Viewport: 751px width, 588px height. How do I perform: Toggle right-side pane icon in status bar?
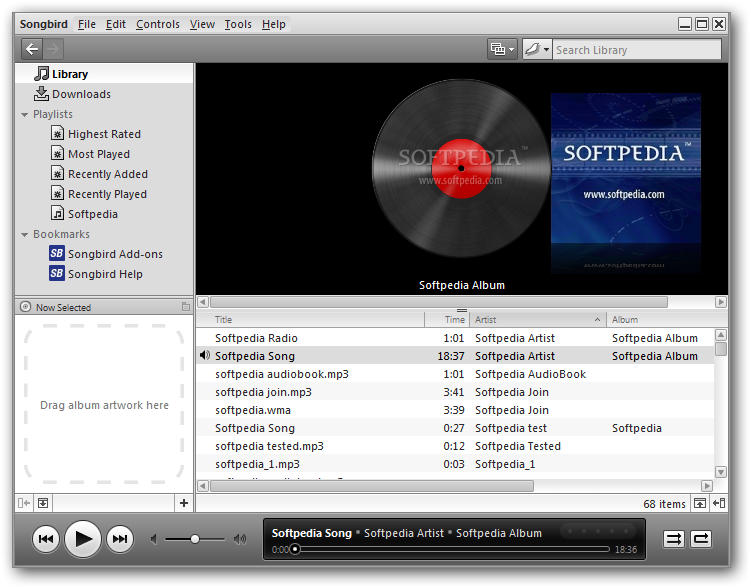click(719, 503)
